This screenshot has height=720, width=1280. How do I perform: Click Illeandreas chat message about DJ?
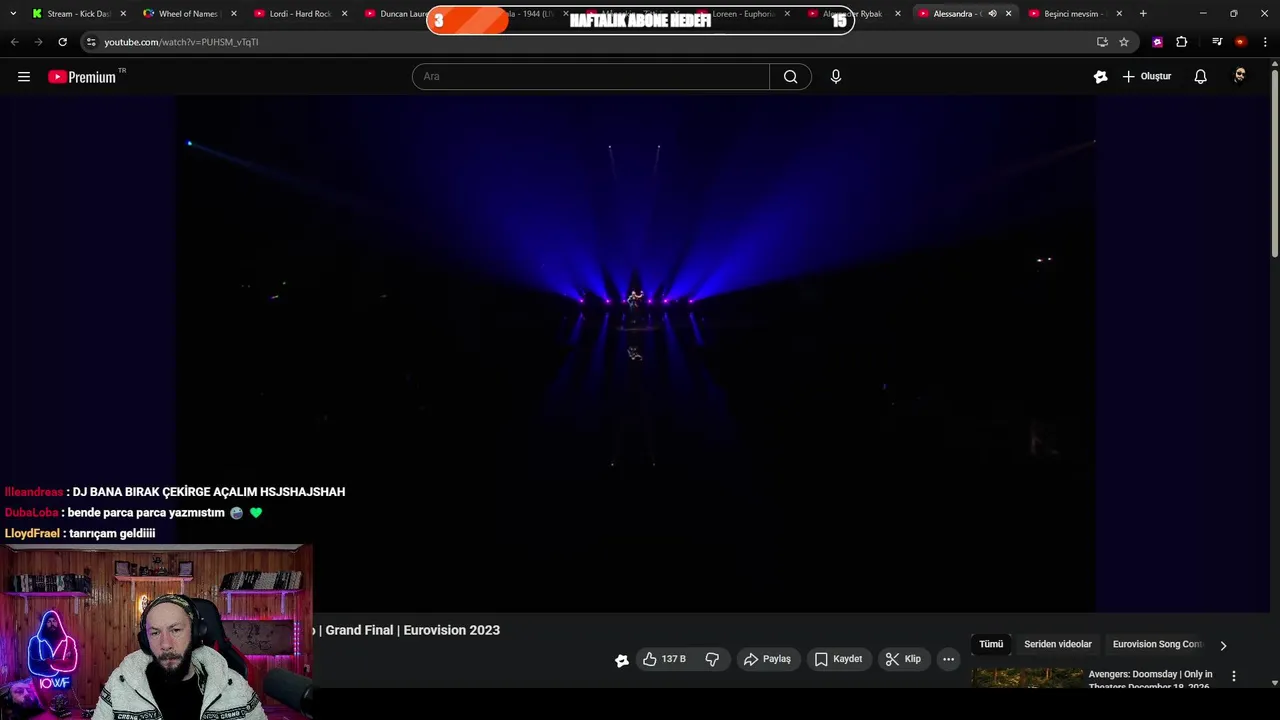(175, 492)
